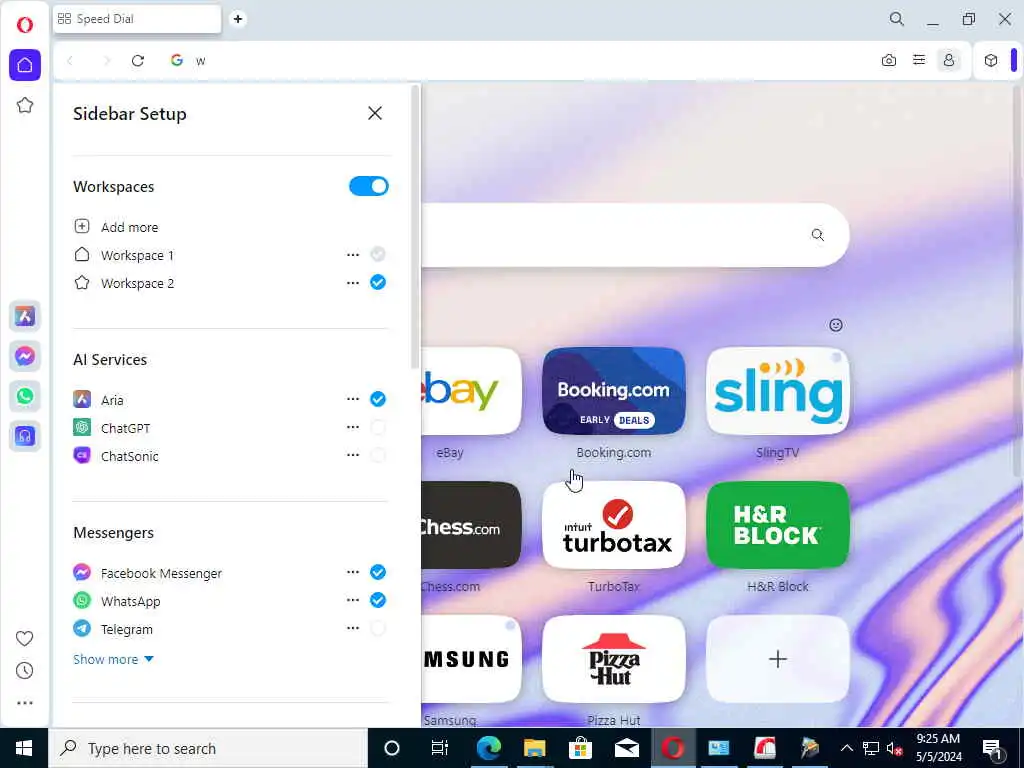Reload the page with the refresh icon

pyautogui.click(x=138, y=61)
